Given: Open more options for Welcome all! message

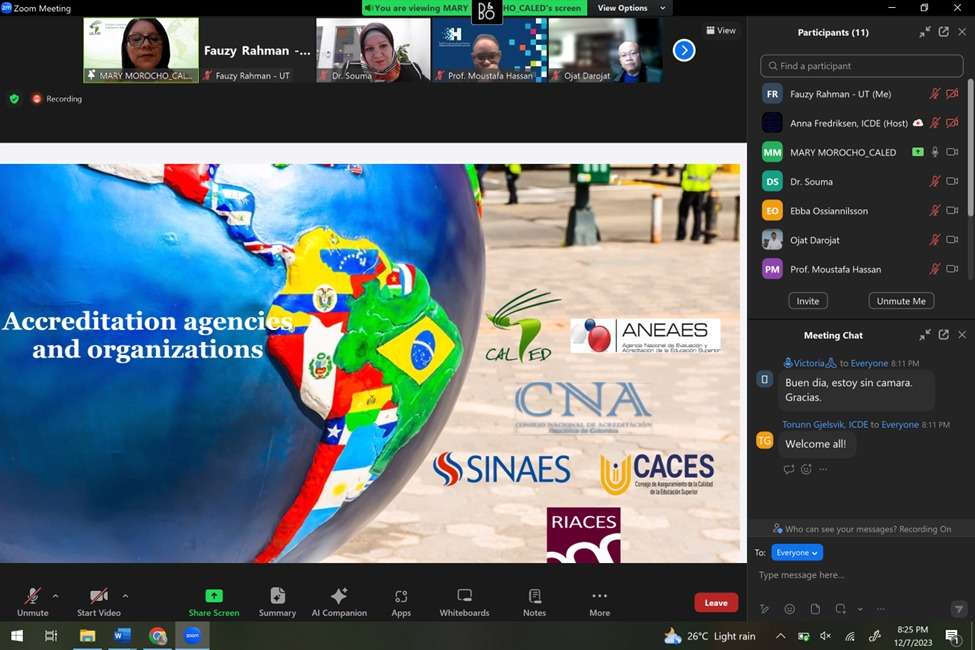Looking at the screenshot, I should tap(823, 470).
